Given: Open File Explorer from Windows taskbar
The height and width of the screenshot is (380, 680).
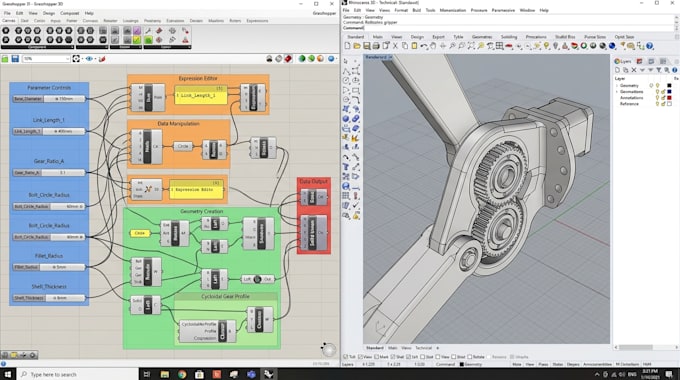Looking at the screenshot, I should (164, 374).
